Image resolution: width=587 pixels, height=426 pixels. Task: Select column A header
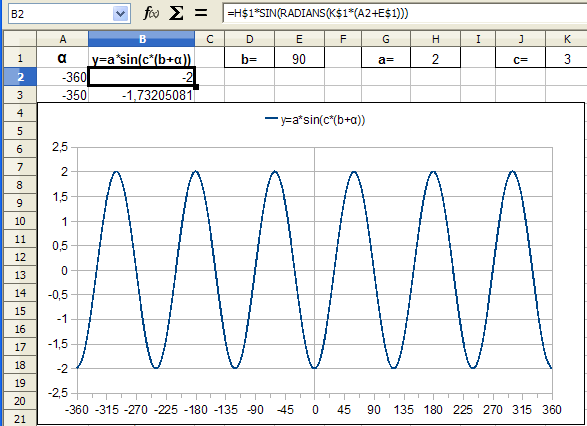63,39
